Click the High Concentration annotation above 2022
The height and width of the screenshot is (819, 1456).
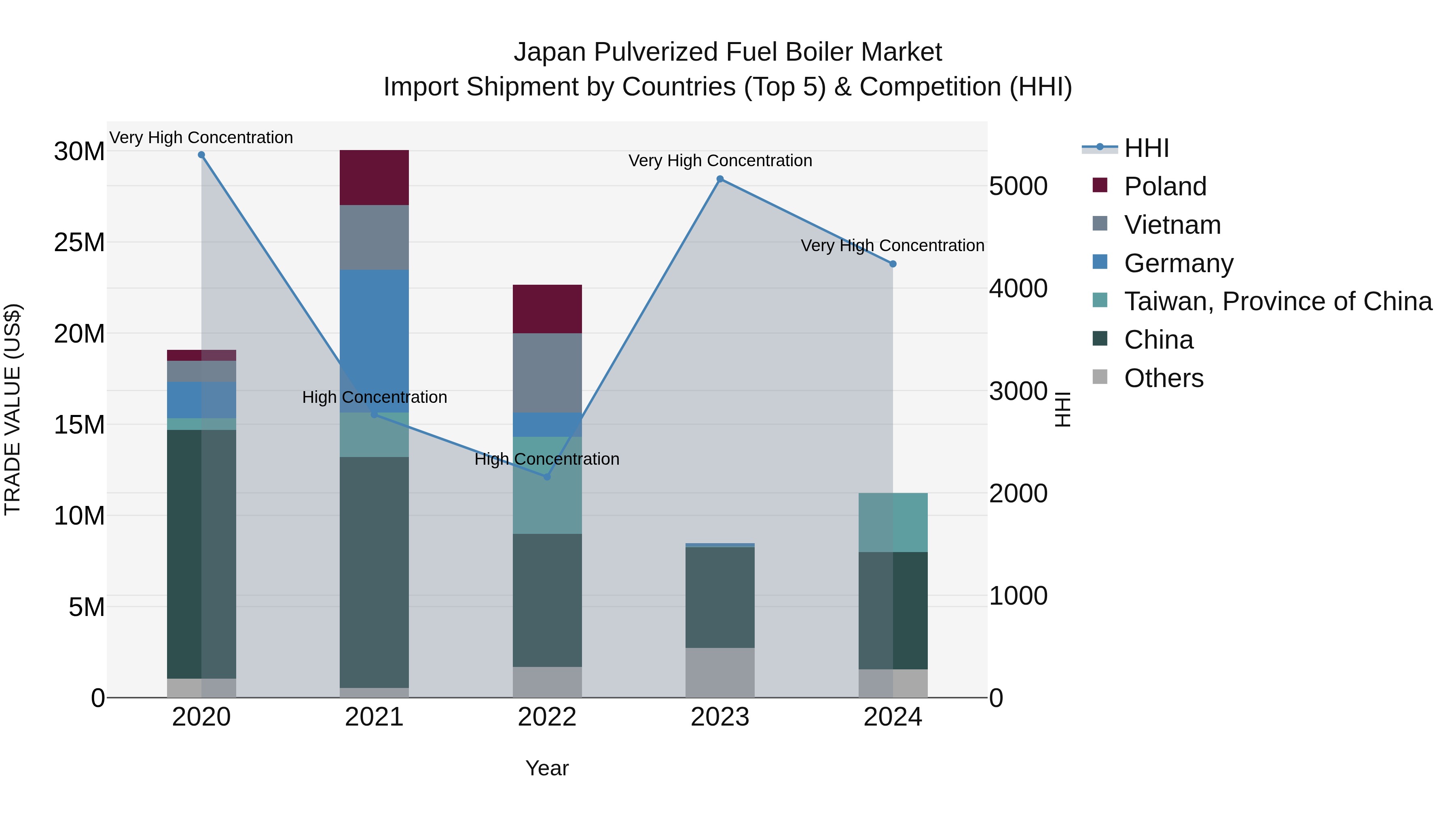click(547, 459)
